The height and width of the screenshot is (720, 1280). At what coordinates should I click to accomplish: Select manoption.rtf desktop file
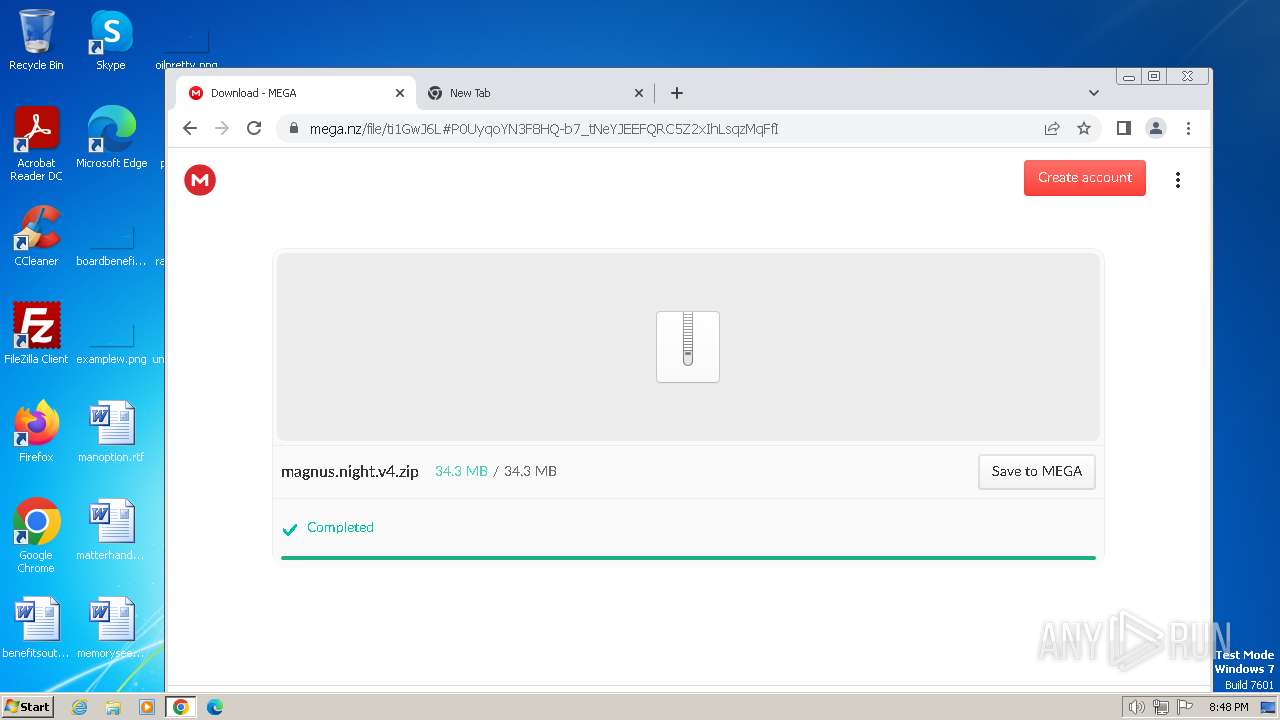(111, 432)
